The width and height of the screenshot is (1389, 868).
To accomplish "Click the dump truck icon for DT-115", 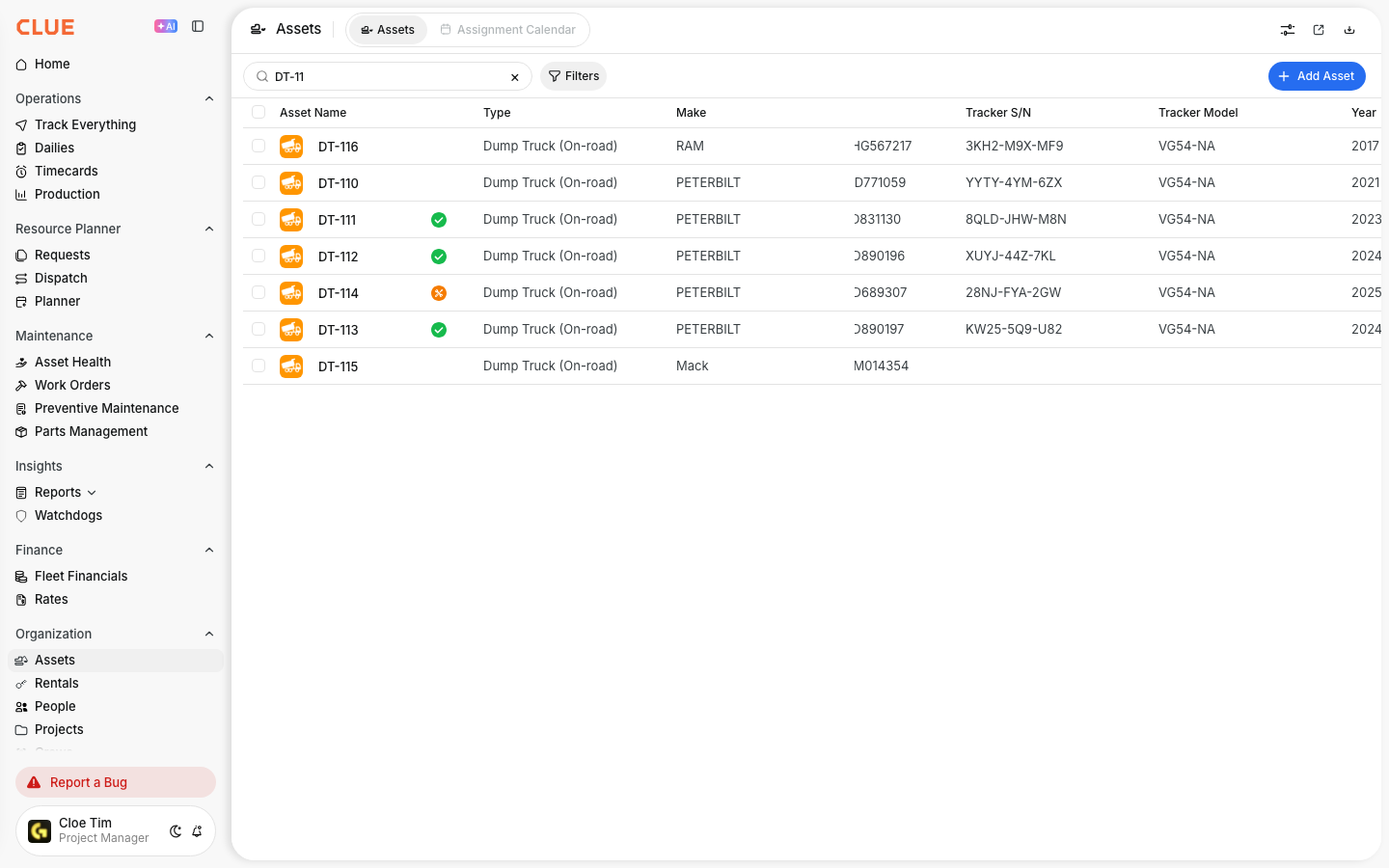I will pyautogui.click(x=291, y=366).
